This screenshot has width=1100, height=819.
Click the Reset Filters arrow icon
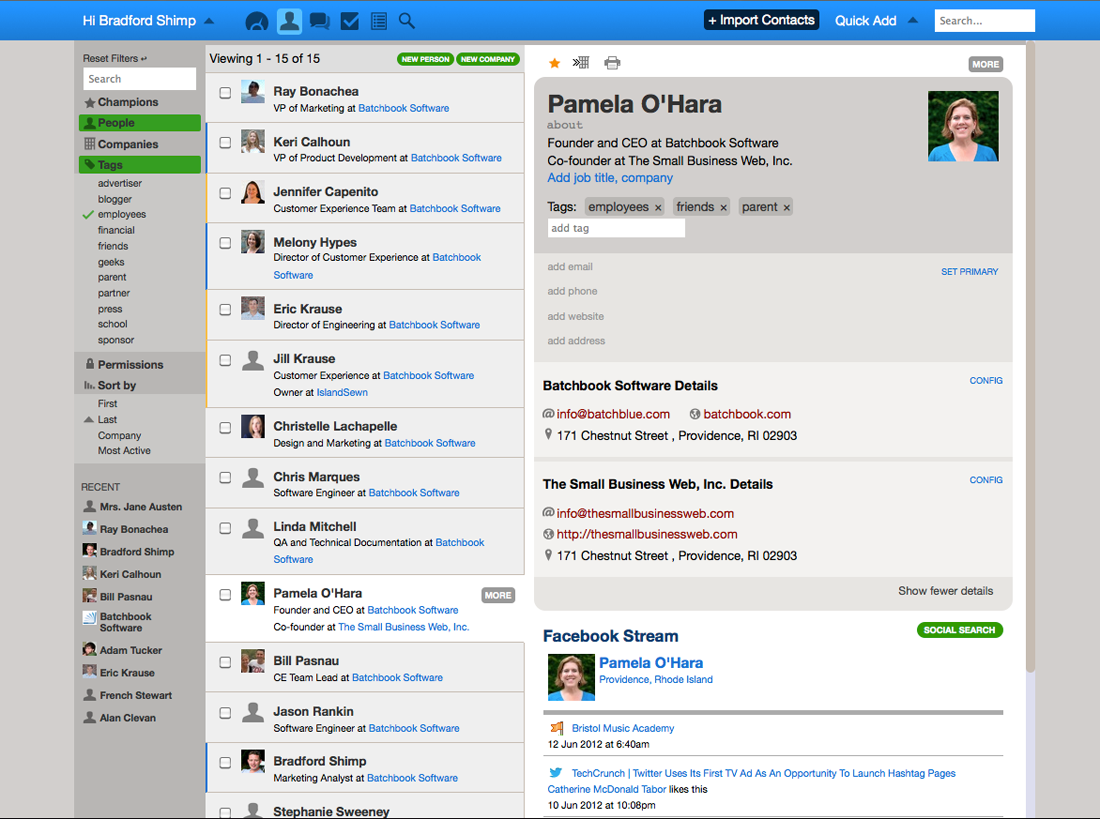point(144,59)
